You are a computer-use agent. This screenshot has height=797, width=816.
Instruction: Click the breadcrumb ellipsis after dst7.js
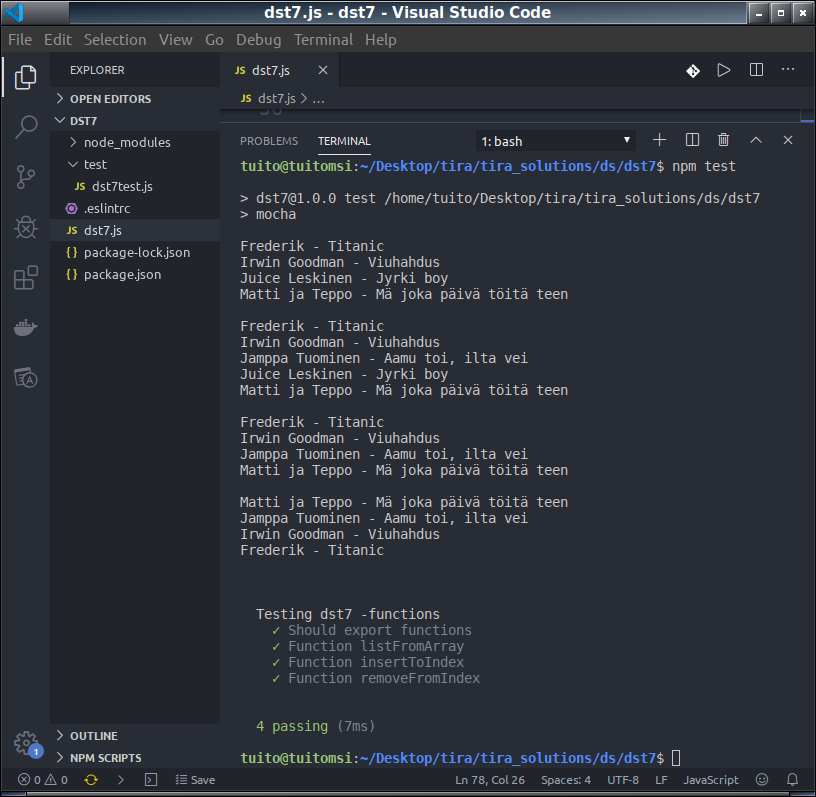(x=318, y=99)
